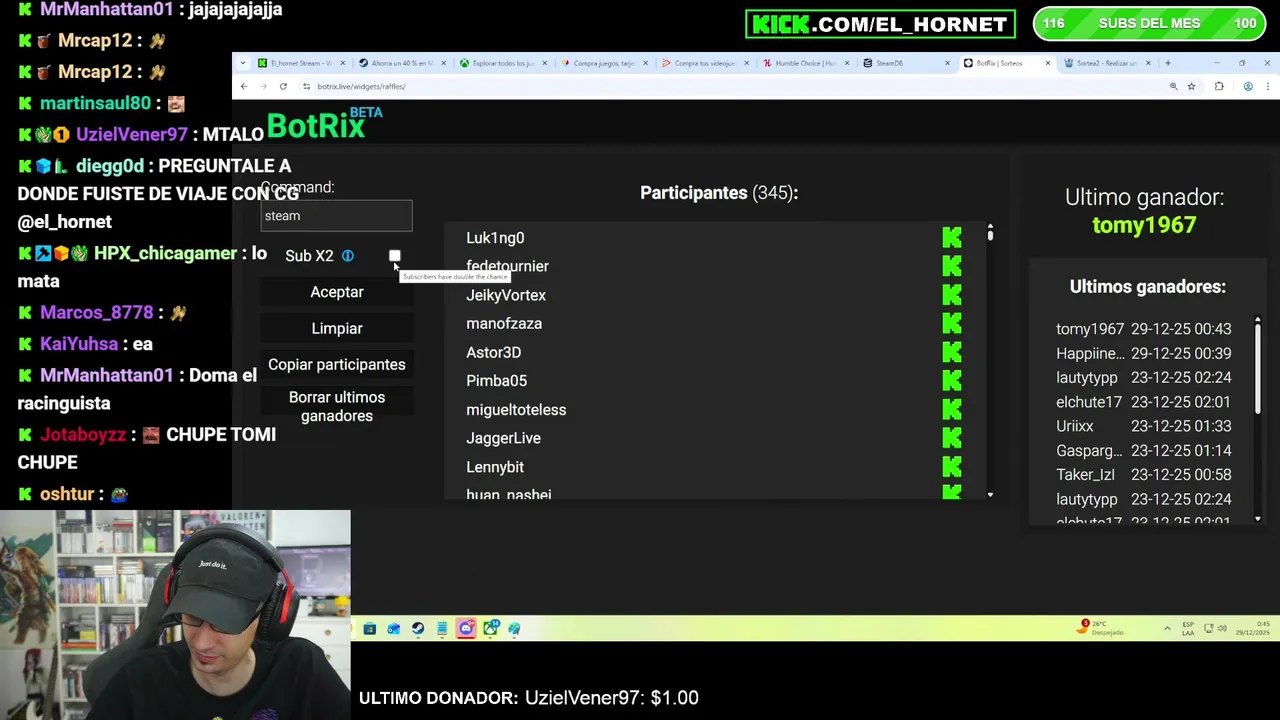
Task: Click the Kick icon beside JaggerLive
Action: (x=952, y=438)
